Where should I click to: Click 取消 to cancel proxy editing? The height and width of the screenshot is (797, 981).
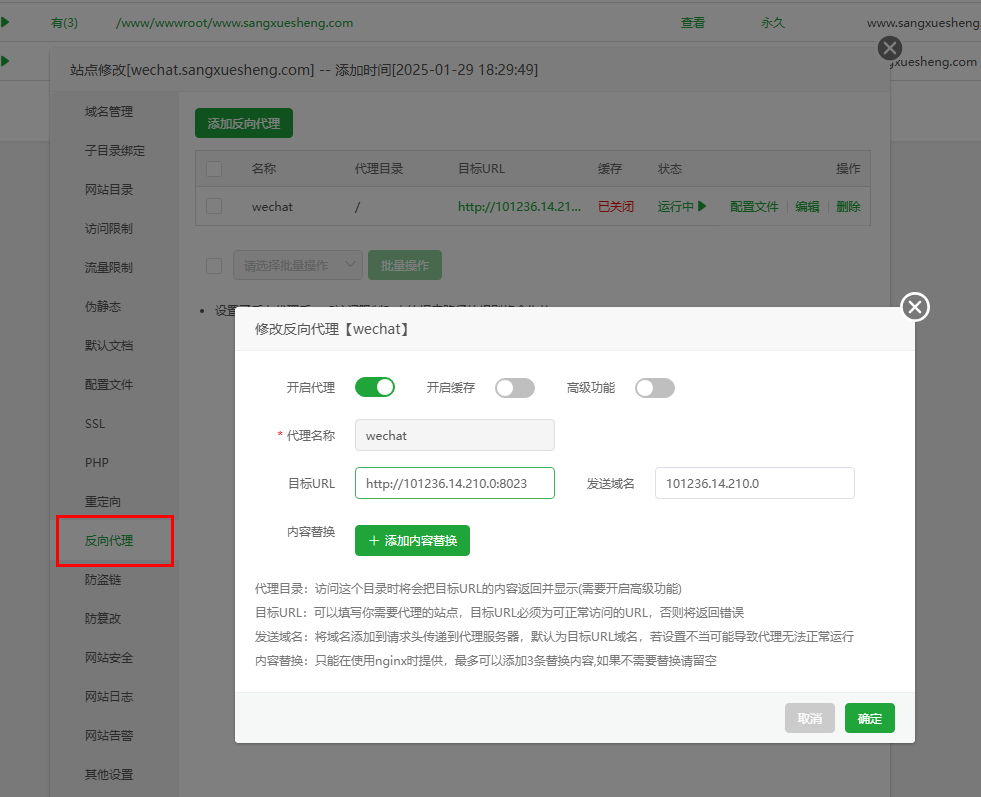click(x=810, y=718)
